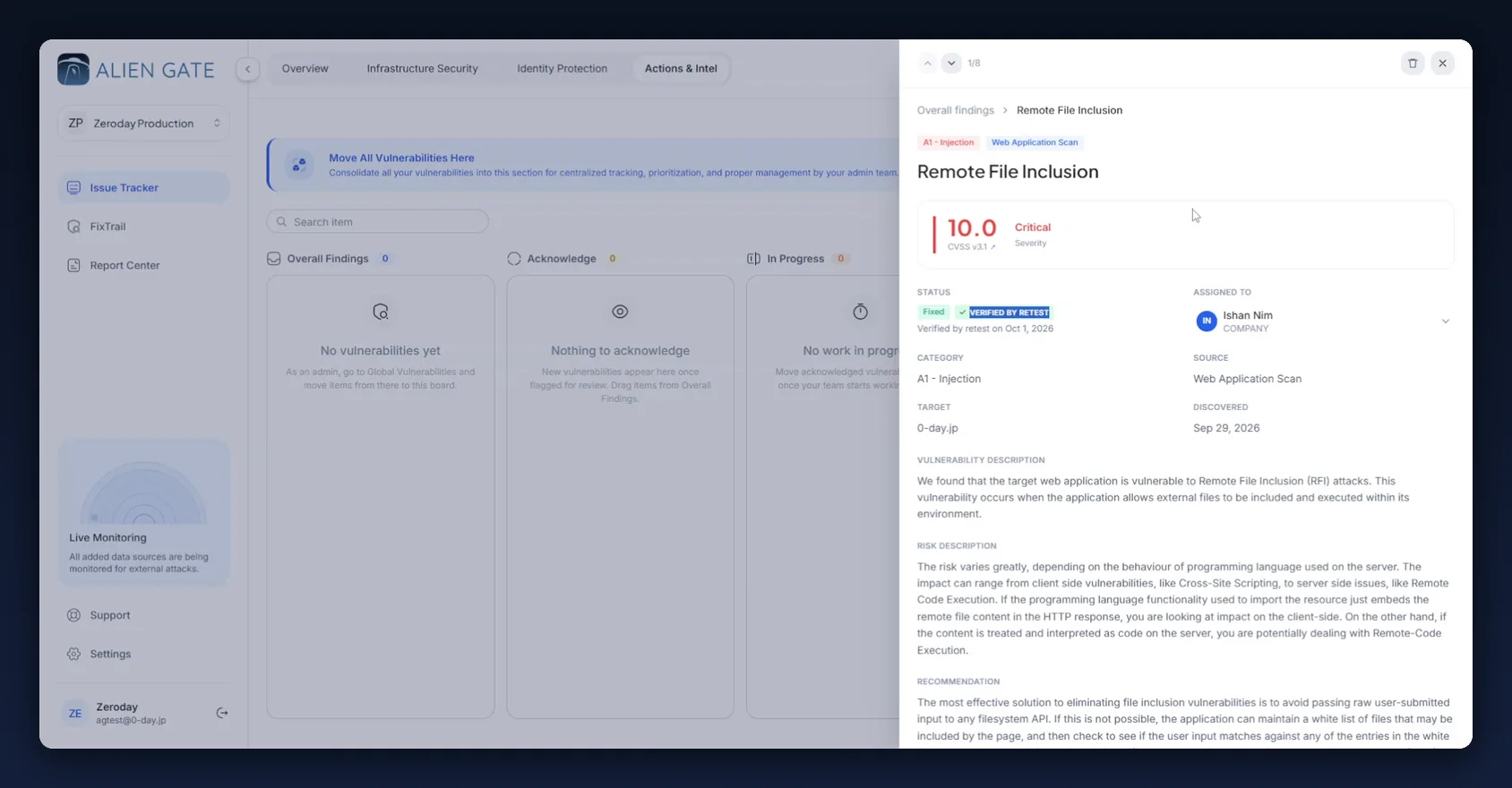Click the eye icon in Acknowledge column

pyautogui.click(x=620, y=312)
